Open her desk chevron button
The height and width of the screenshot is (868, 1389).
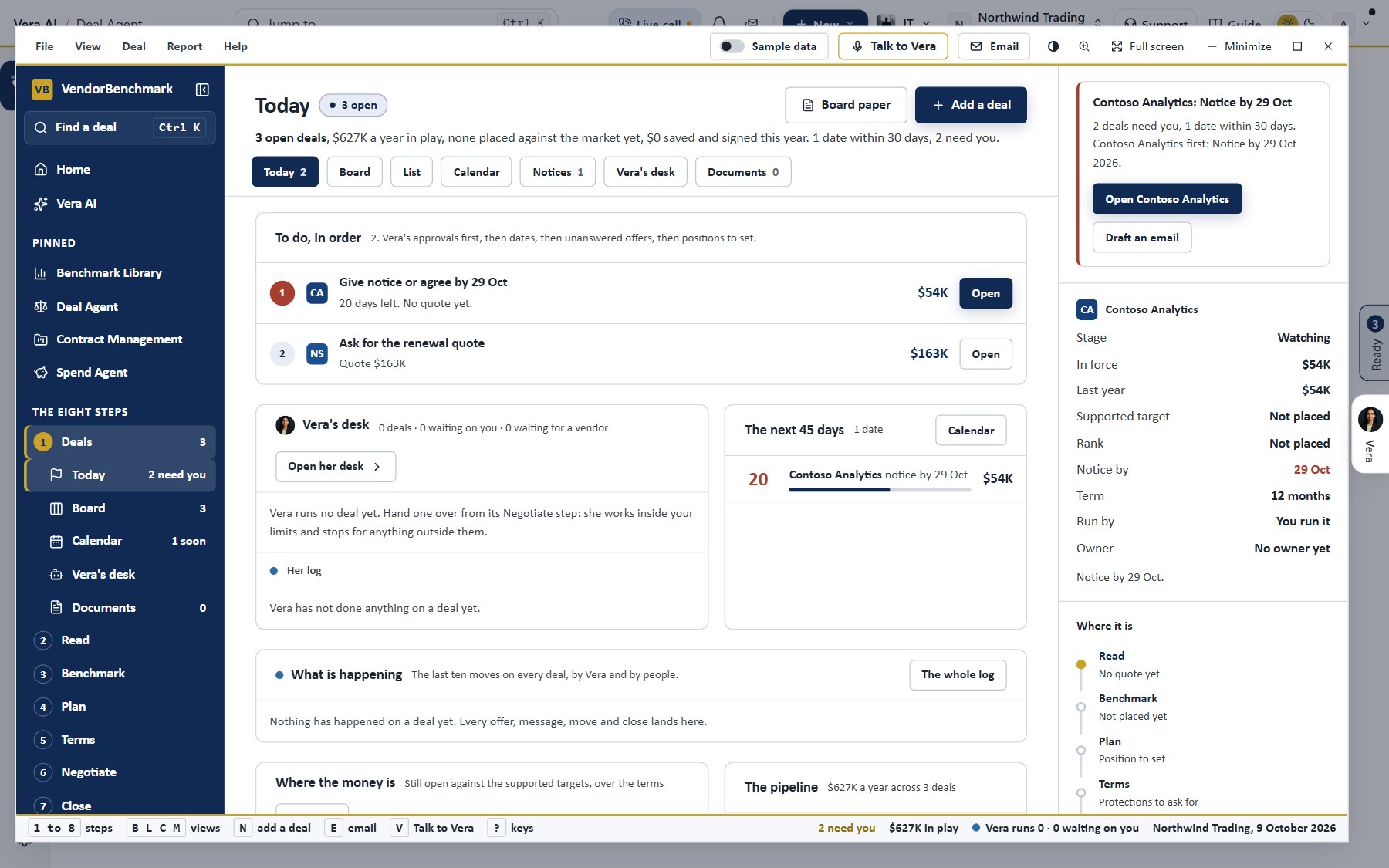coord(336,466)
